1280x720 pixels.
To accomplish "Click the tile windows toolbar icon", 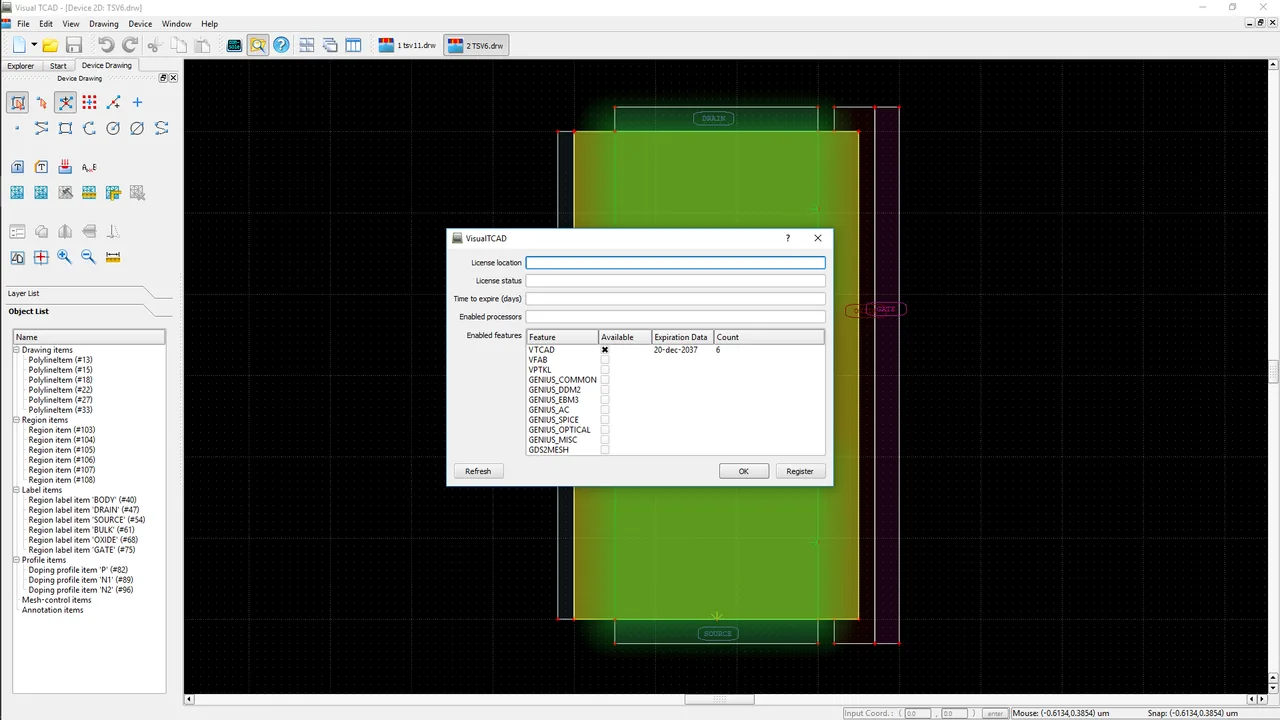I will pyautogui.click(x=306, y=45).
